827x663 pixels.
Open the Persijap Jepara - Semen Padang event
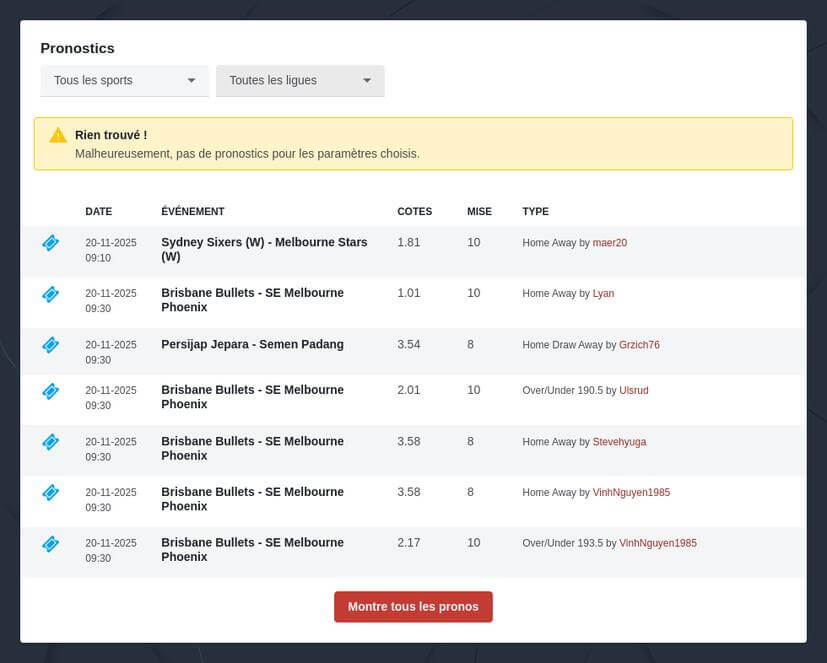coord(252,345)
